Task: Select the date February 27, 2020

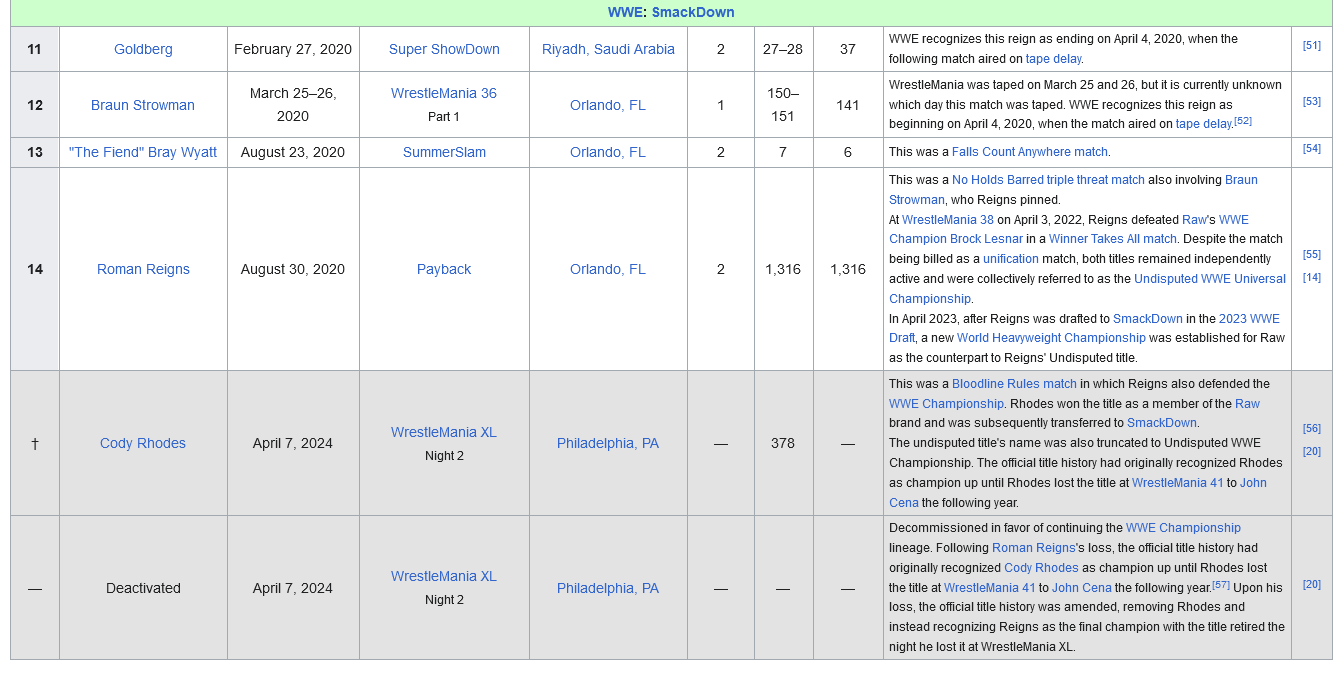Action: tap(293, 49)
